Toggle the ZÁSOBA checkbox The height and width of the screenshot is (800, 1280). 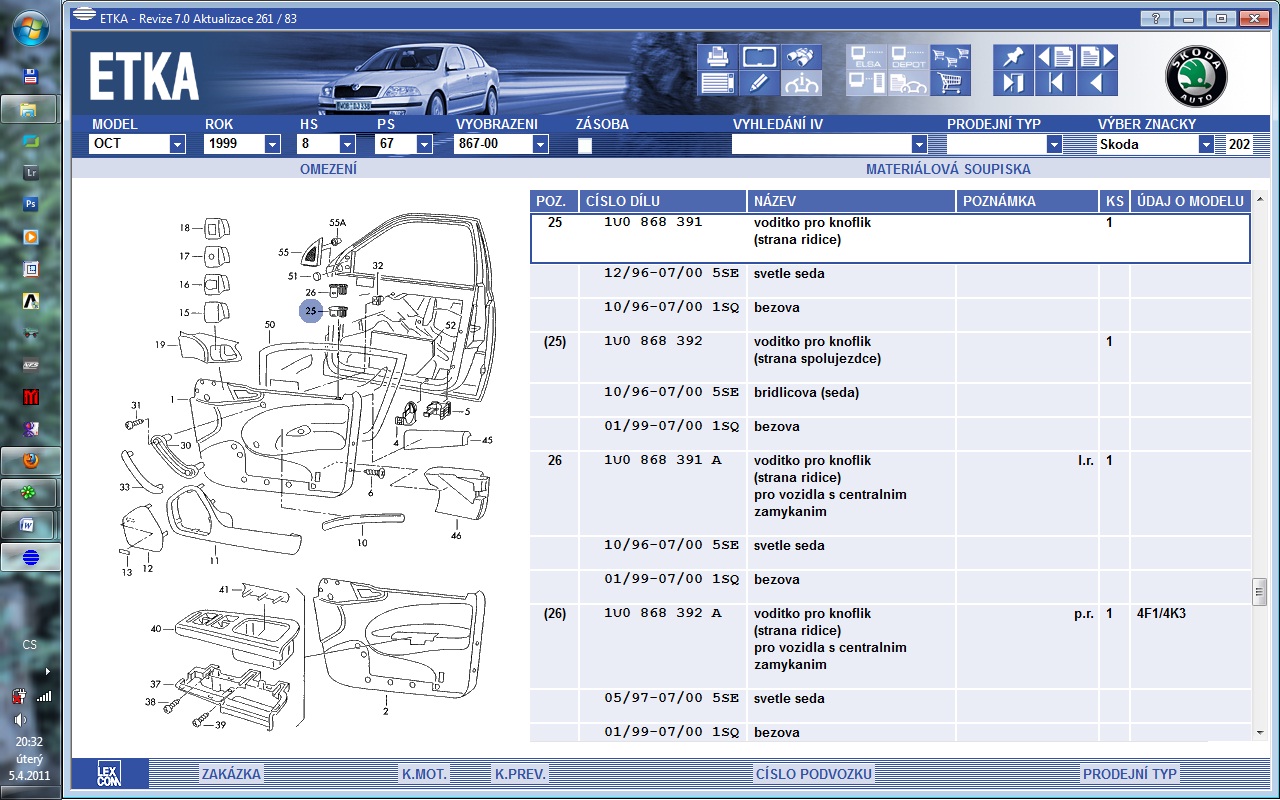pos(585,145)
